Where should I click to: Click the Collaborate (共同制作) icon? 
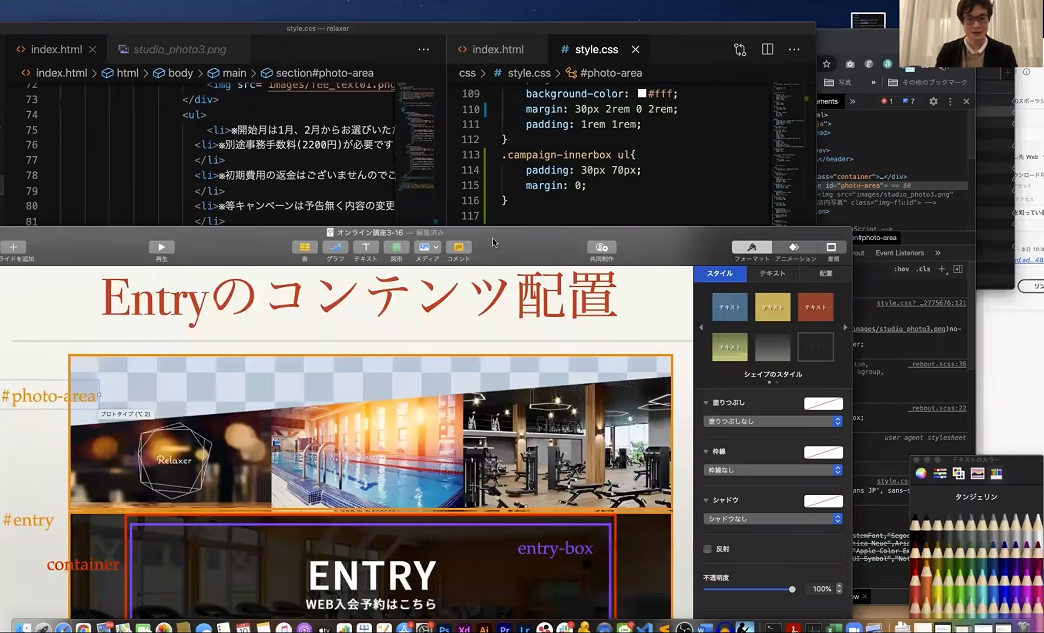pyautogui.click(x=601, y=247)
